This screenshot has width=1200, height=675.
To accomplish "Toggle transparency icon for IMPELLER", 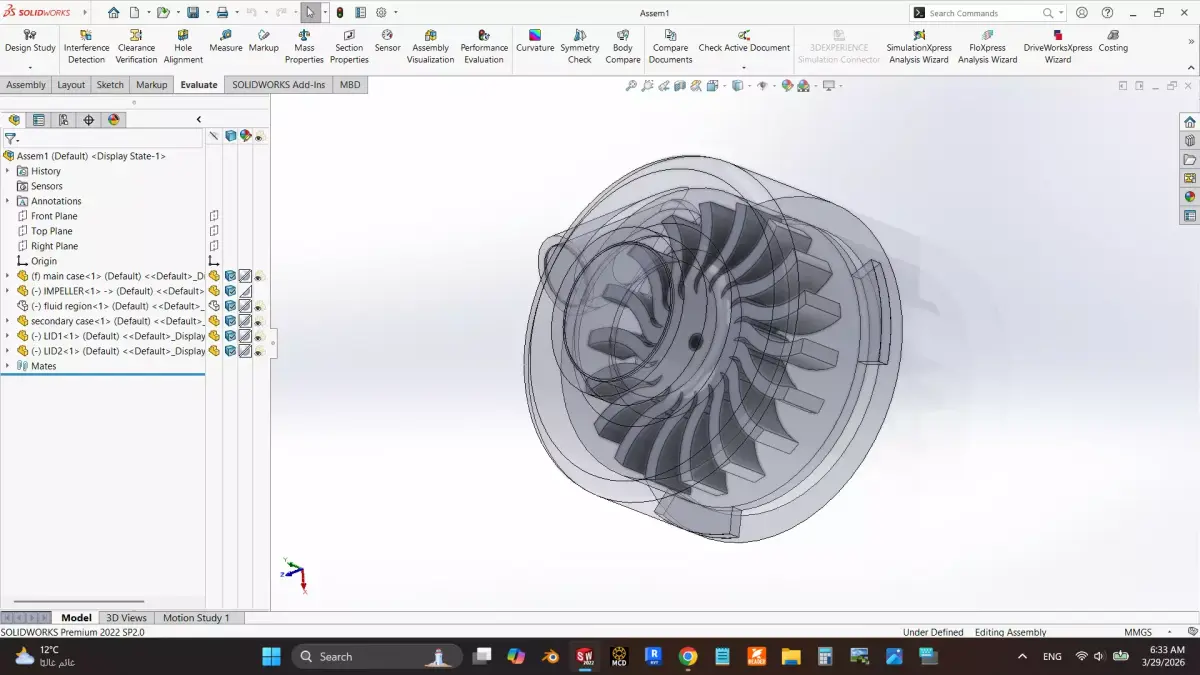I will (x=244, y=291).
